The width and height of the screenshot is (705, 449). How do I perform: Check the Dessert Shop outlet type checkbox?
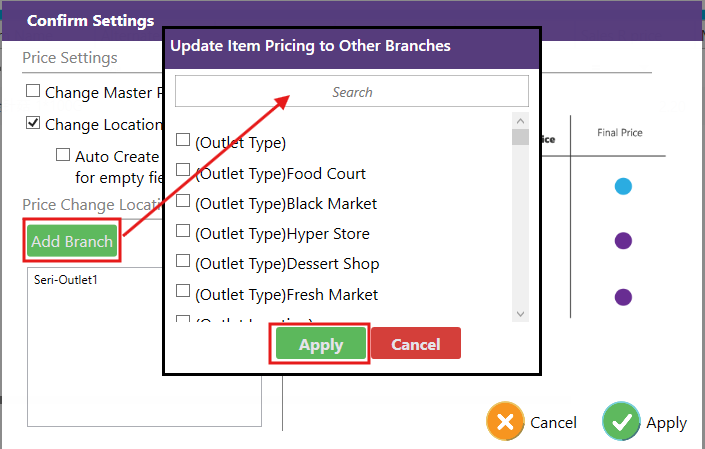coord(183,262)
